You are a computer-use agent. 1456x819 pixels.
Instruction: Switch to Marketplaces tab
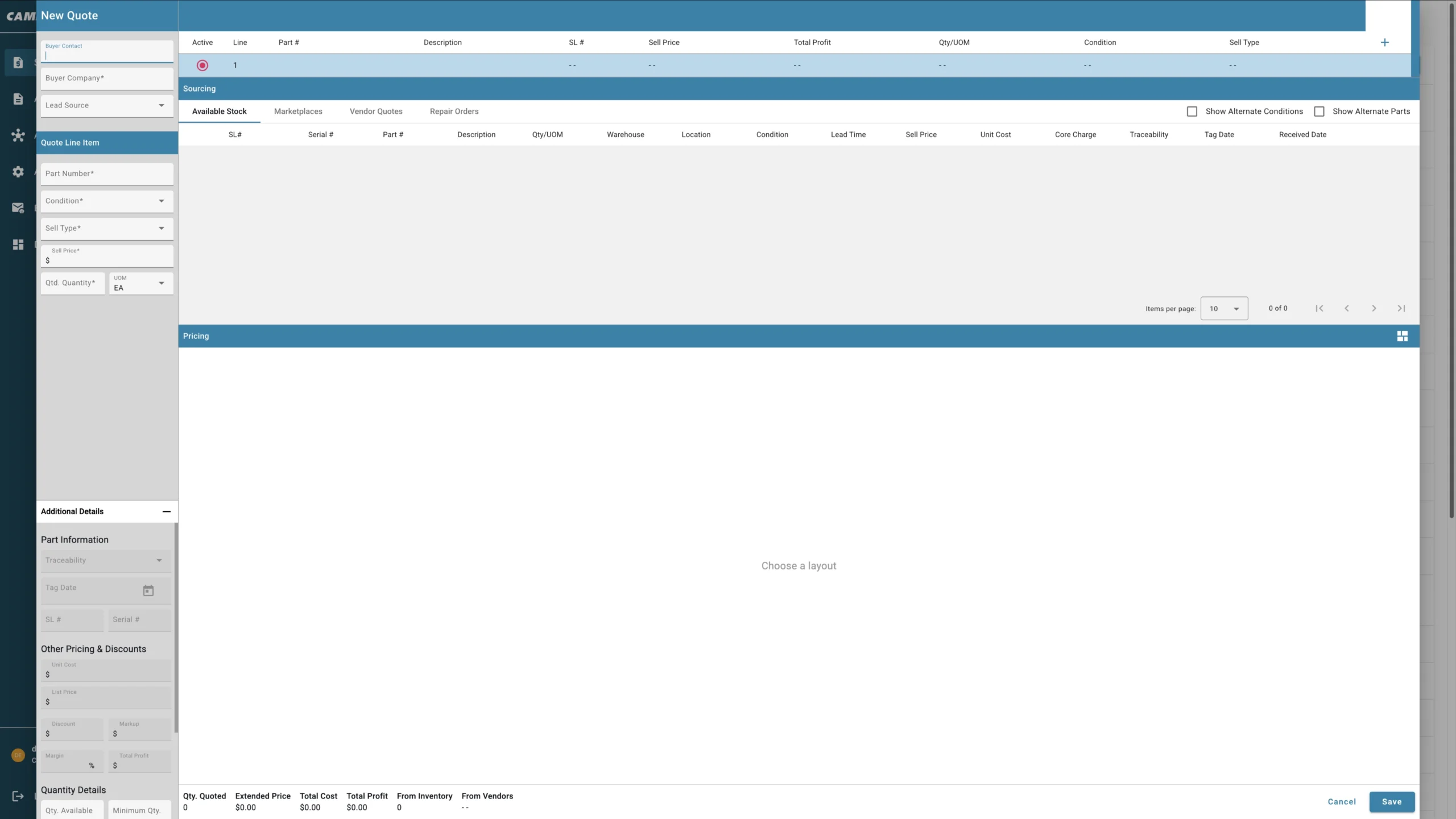tap(298, 111)
